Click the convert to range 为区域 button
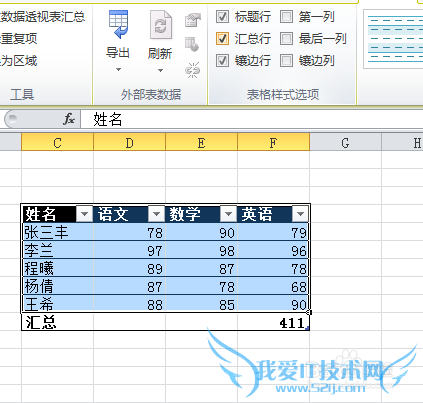Viewport: 423px width, 403px height. point(19,61)
